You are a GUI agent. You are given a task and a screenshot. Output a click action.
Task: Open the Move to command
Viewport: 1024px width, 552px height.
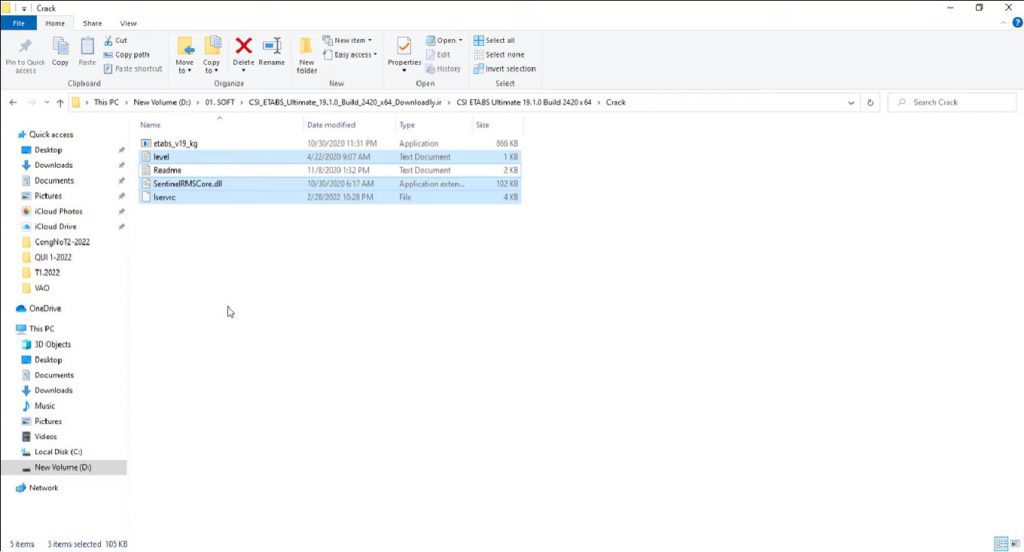tap(184, 55)
